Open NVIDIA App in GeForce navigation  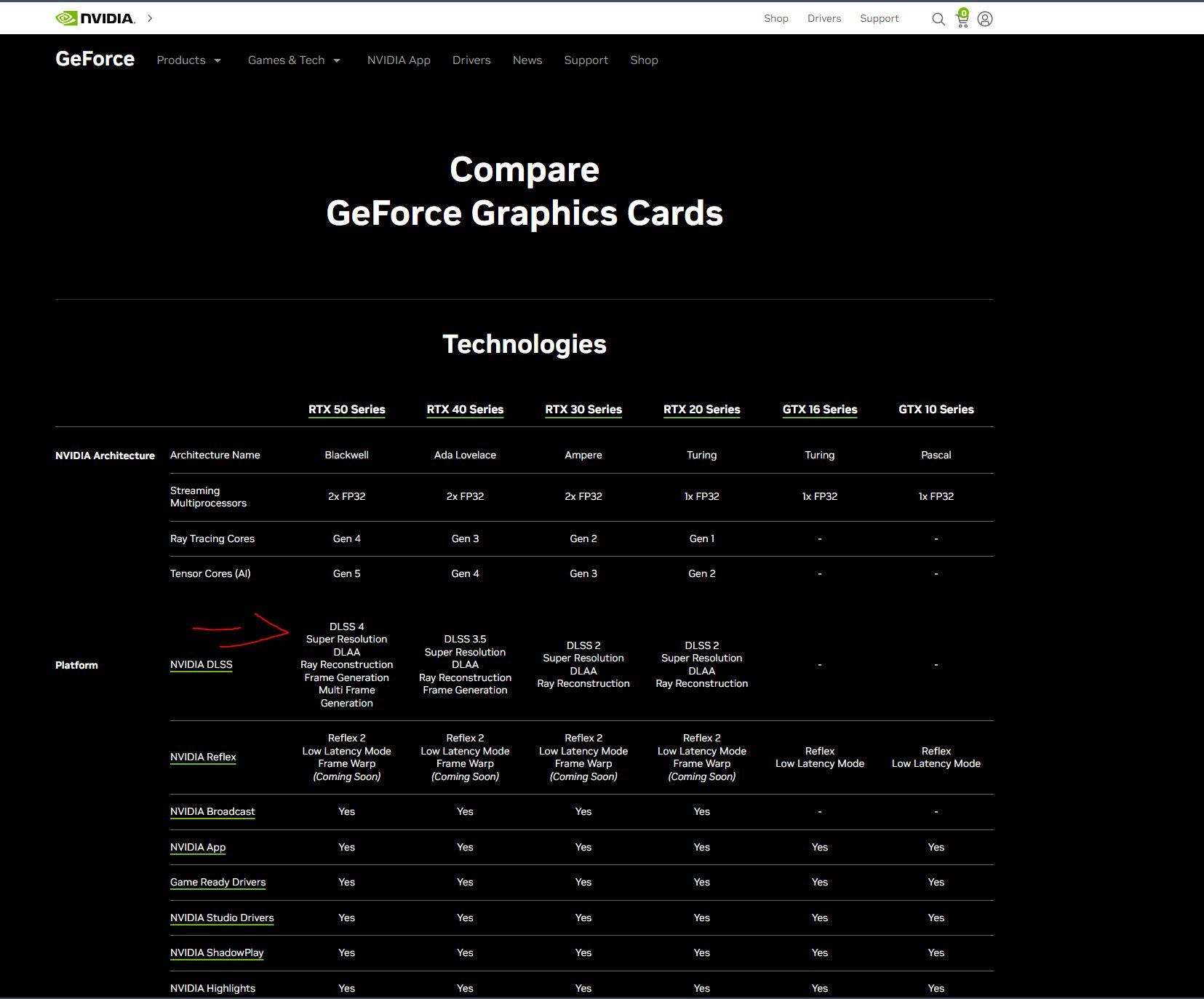tap(399, 60)
